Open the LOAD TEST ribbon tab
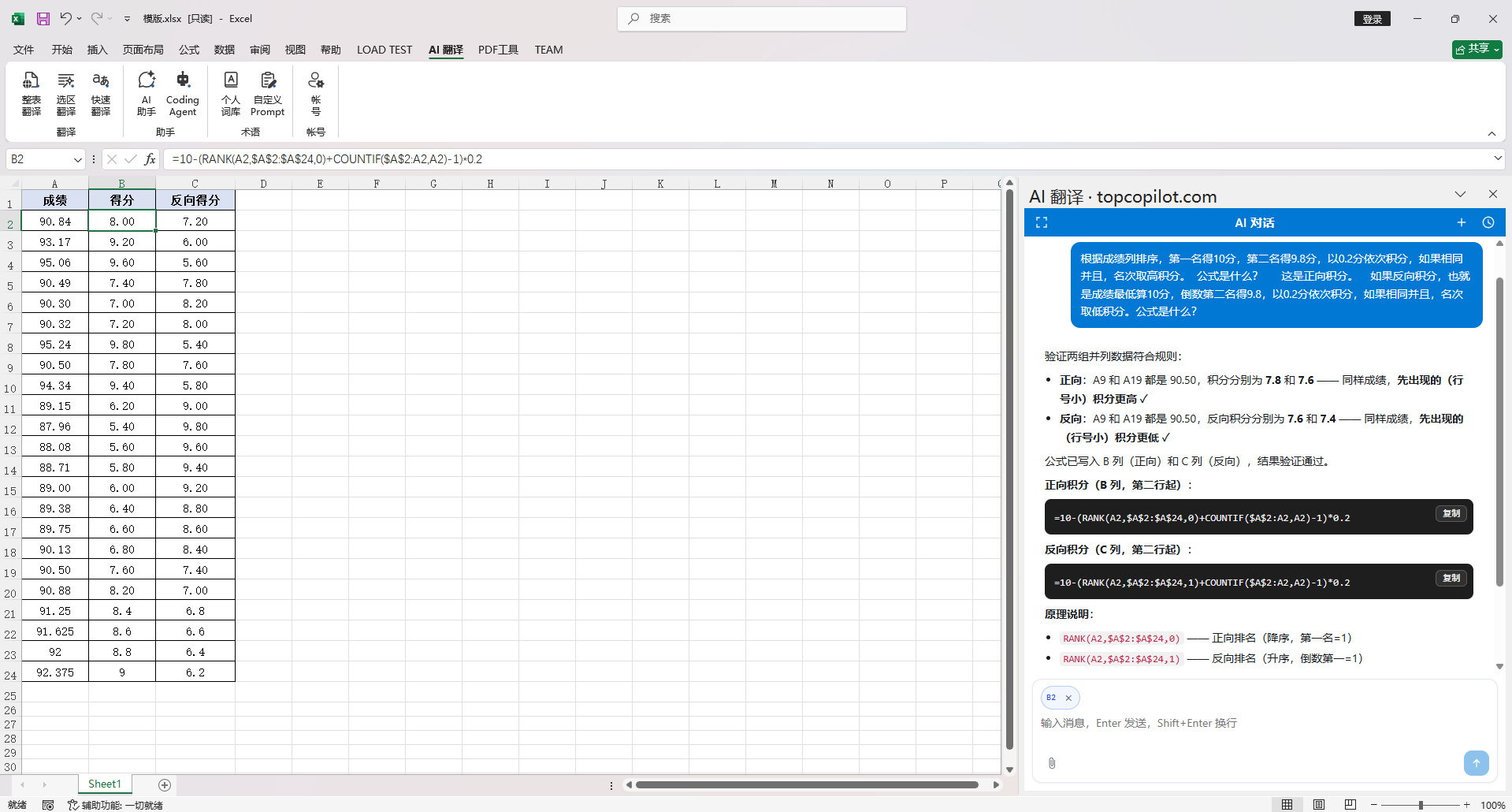Image resolution: width=1512 pixels, height=812 pixels. click(x=385, y=50)
